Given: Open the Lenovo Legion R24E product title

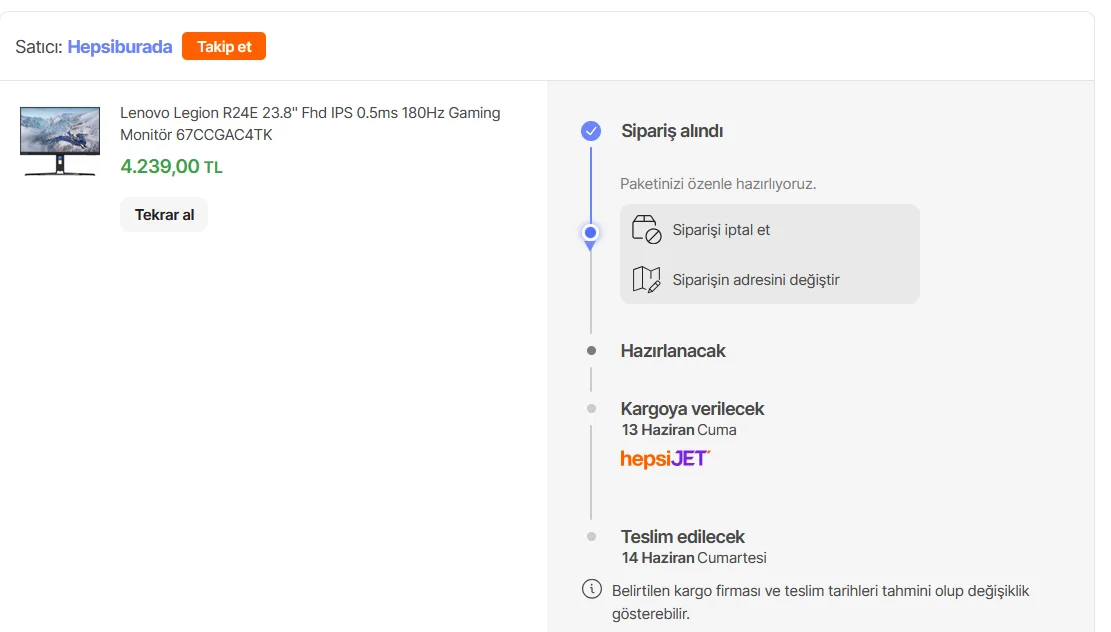Looking at the screenshot, I should tap(310, 124).
